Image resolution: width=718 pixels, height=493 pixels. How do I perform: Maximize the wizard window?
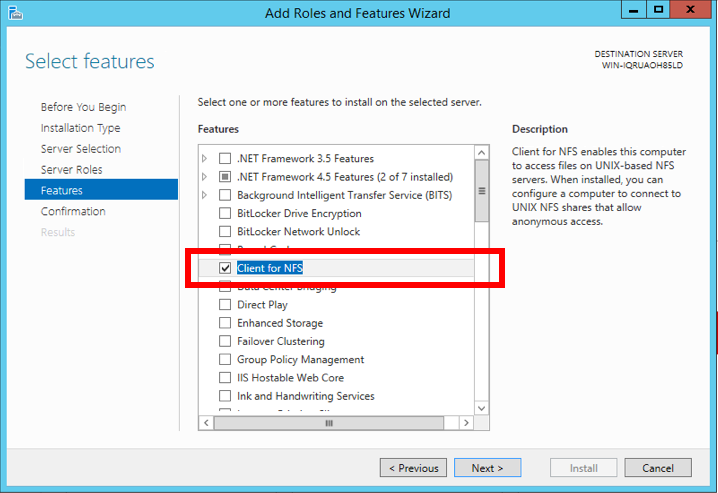tap(658, 10)
